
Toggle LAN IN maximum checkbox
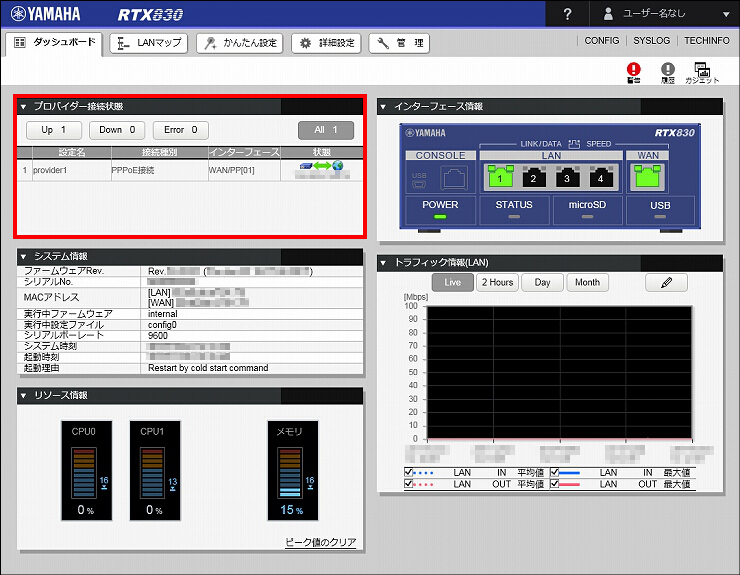555,472
